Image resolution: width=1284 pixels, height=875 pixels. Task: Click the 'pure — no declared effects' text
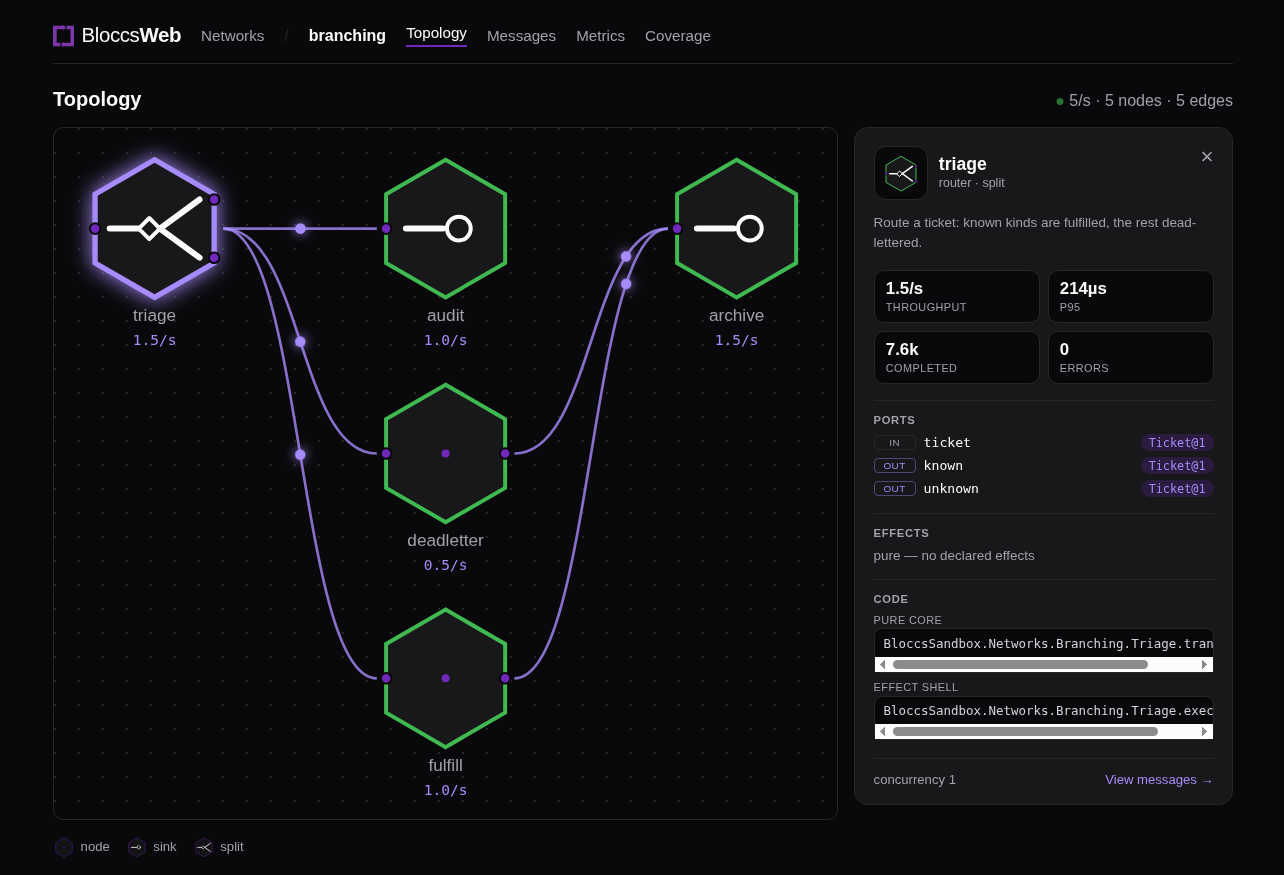pyautogui.click(x=954, y=556)
